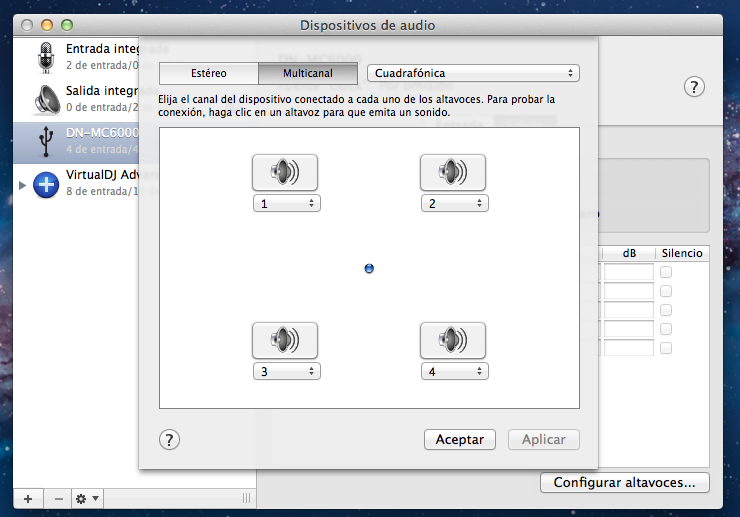Select the Salida integrada device row

[x=76, y=99]
